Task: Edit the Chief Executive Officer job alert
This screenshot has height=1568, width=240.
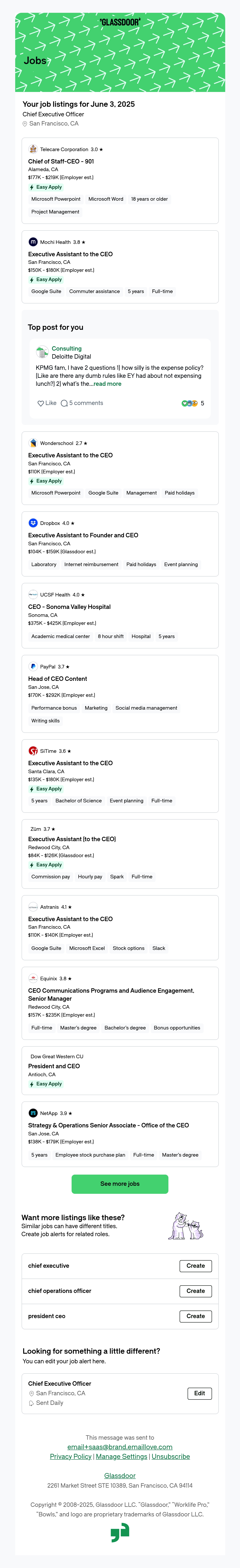Action: pos(199,1393)
